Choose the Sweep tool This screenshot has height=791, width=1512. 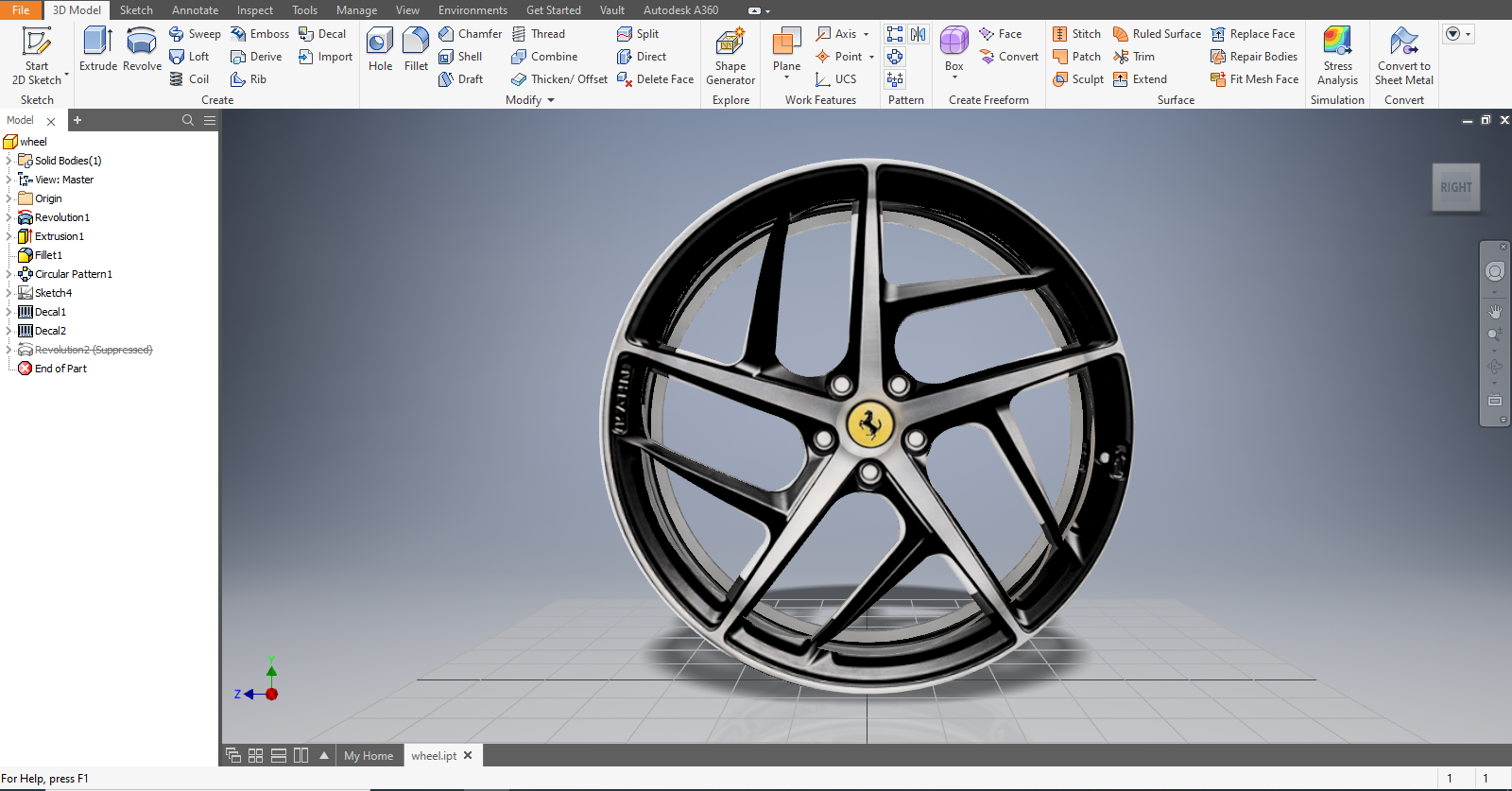196,34
